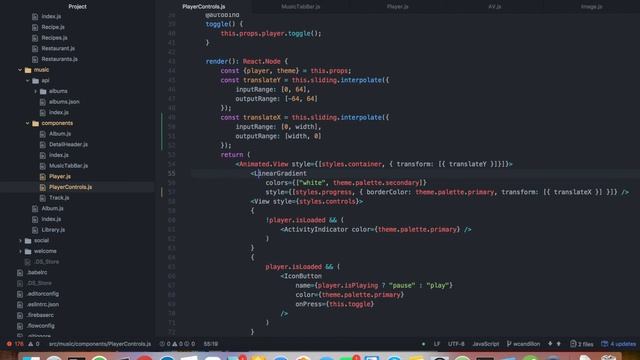Click the git push/pull arrows in status bar
The width and height of the screenshot is (640, 360).
pyautogui.click(x=554, y=344)
